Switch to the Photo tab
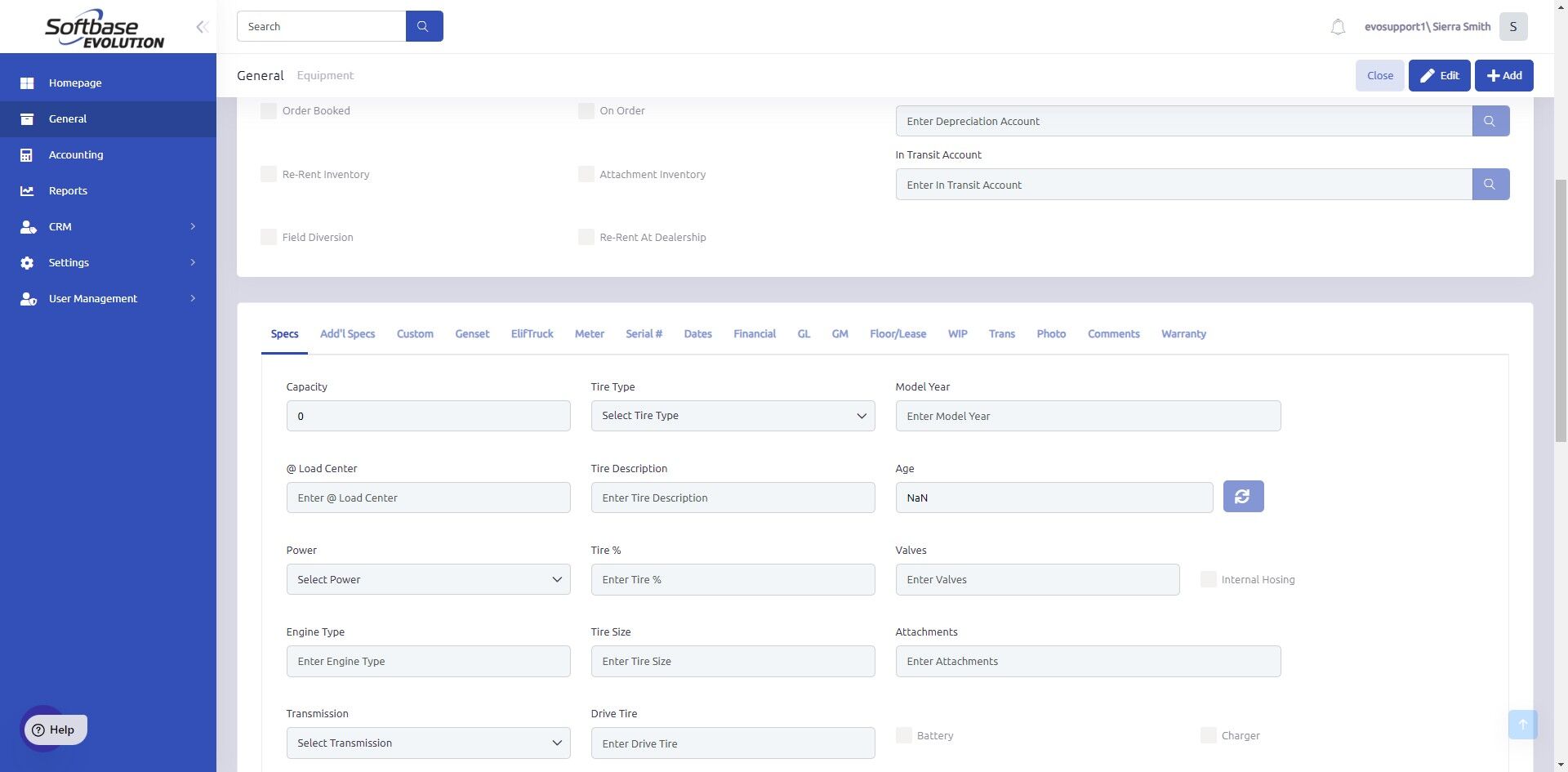Viewport: 1568px width, 772px height. click(1051, 333)
